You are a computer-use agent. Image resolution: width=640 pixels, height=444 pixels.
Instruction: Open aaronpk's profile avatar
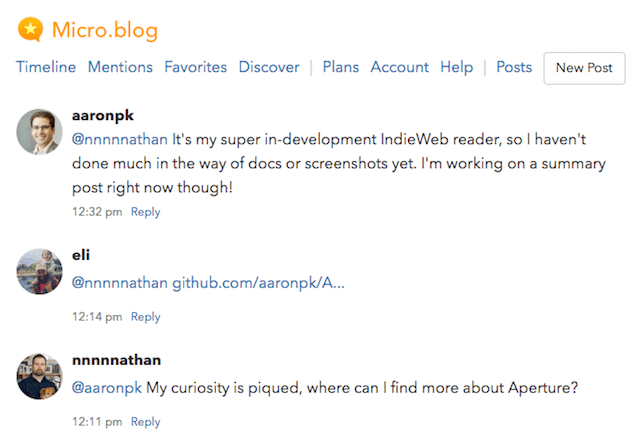(x=40, y=132)
